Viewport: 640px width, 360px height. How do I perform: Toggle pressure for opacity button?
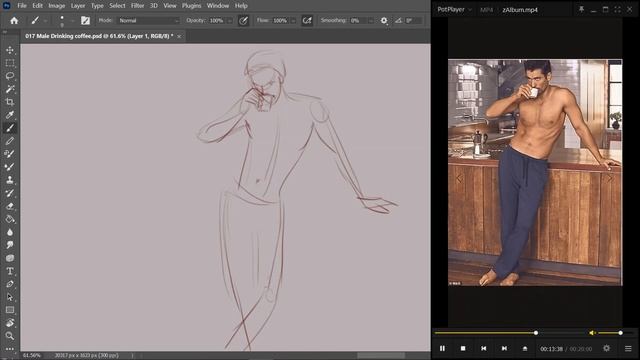(x=243, y=20)
